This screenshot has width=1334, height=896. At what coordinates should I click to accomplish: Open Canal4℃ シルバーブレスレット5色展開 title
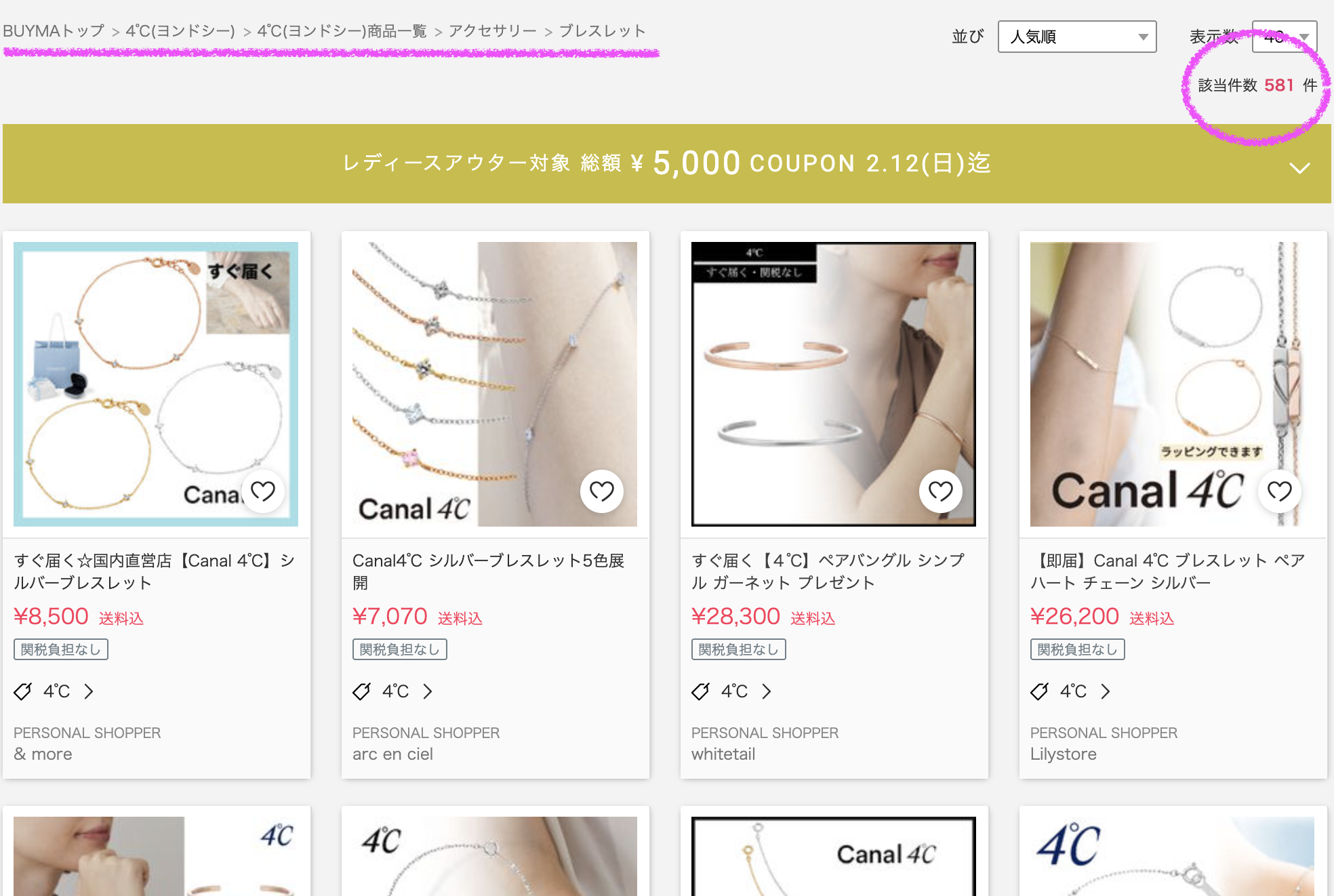(x=489, y=571)
